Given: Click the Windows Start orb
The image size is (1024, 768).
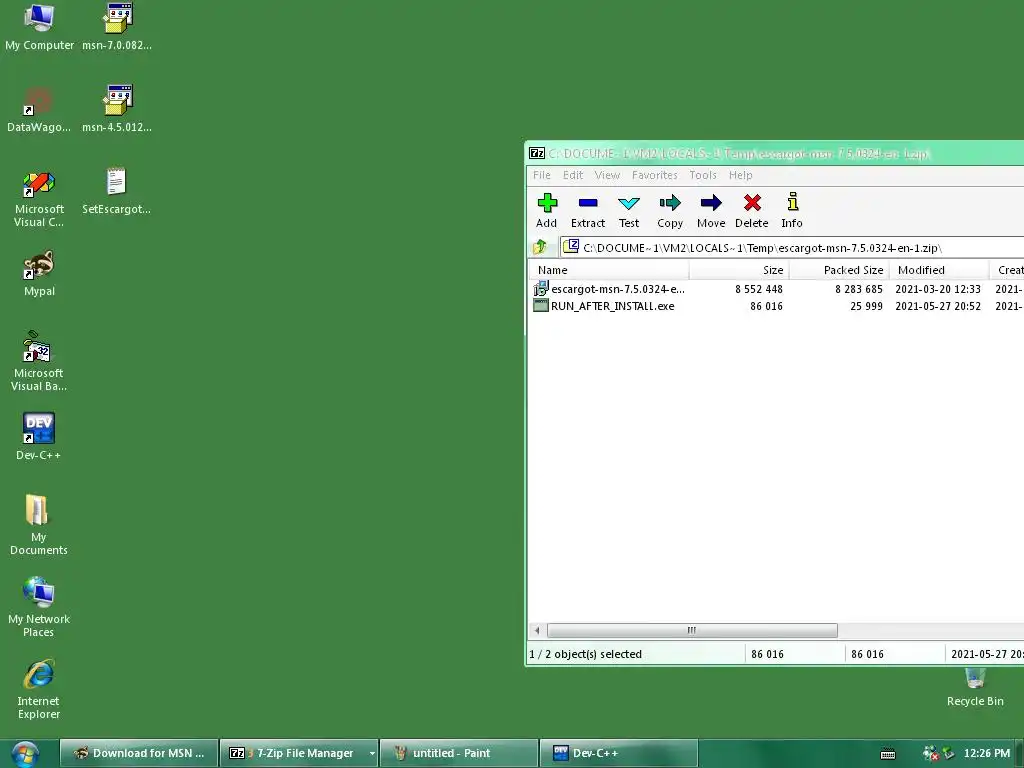Looking at the screenshot, I should tap(25, 754).
